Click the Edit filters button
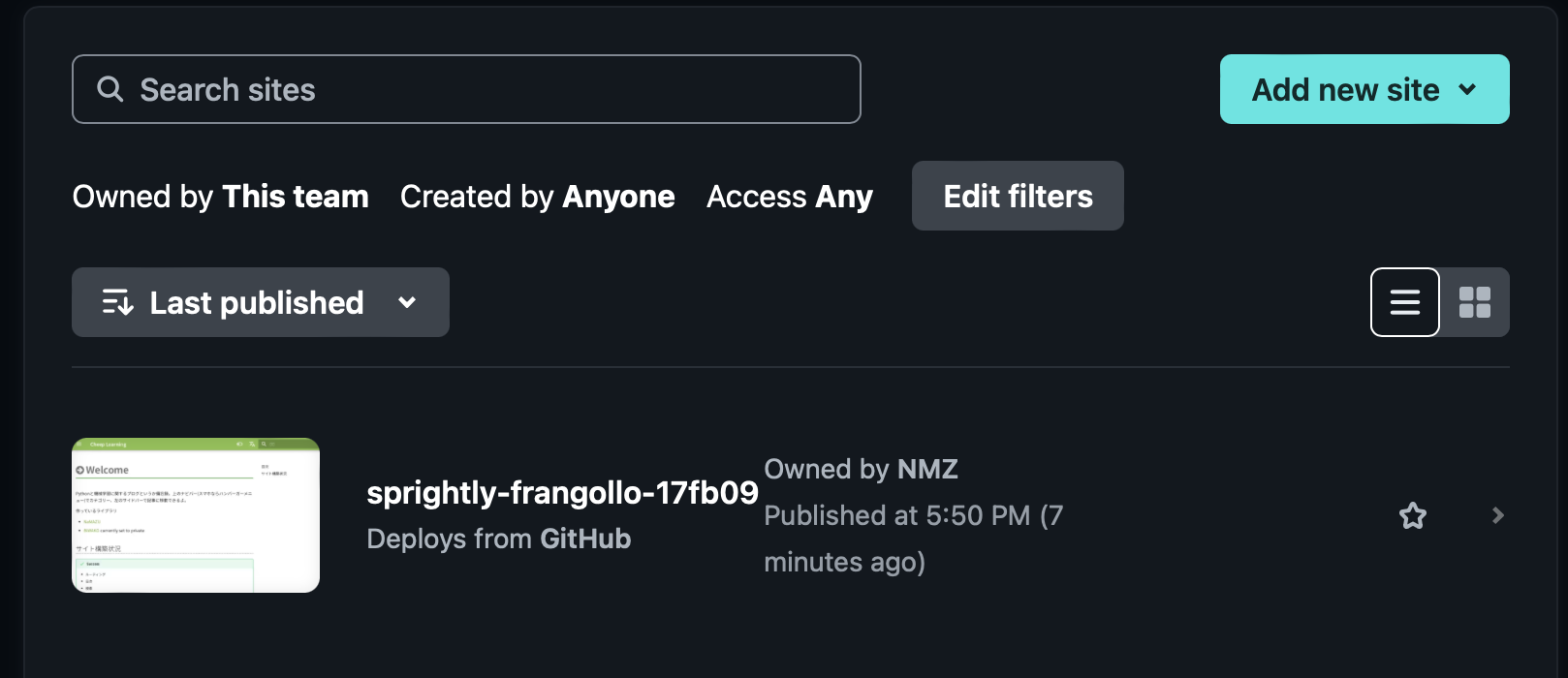Screen dimensions: 1568x678 click(1017, 196)
